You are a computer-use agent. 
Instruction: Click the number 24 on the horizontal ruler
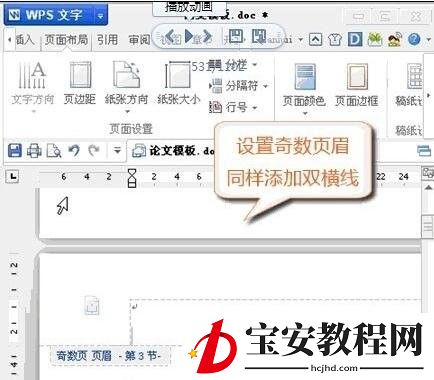404,176
